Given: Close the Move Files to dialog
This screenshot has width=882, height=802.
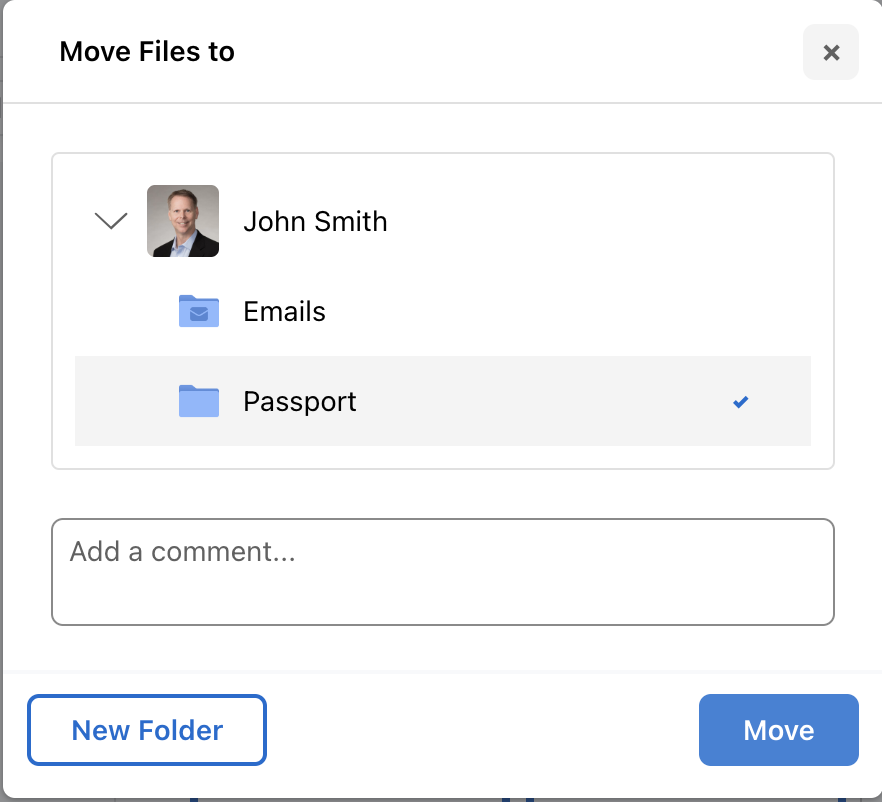Looking at the screenshot, I should (x=830, y=52).
